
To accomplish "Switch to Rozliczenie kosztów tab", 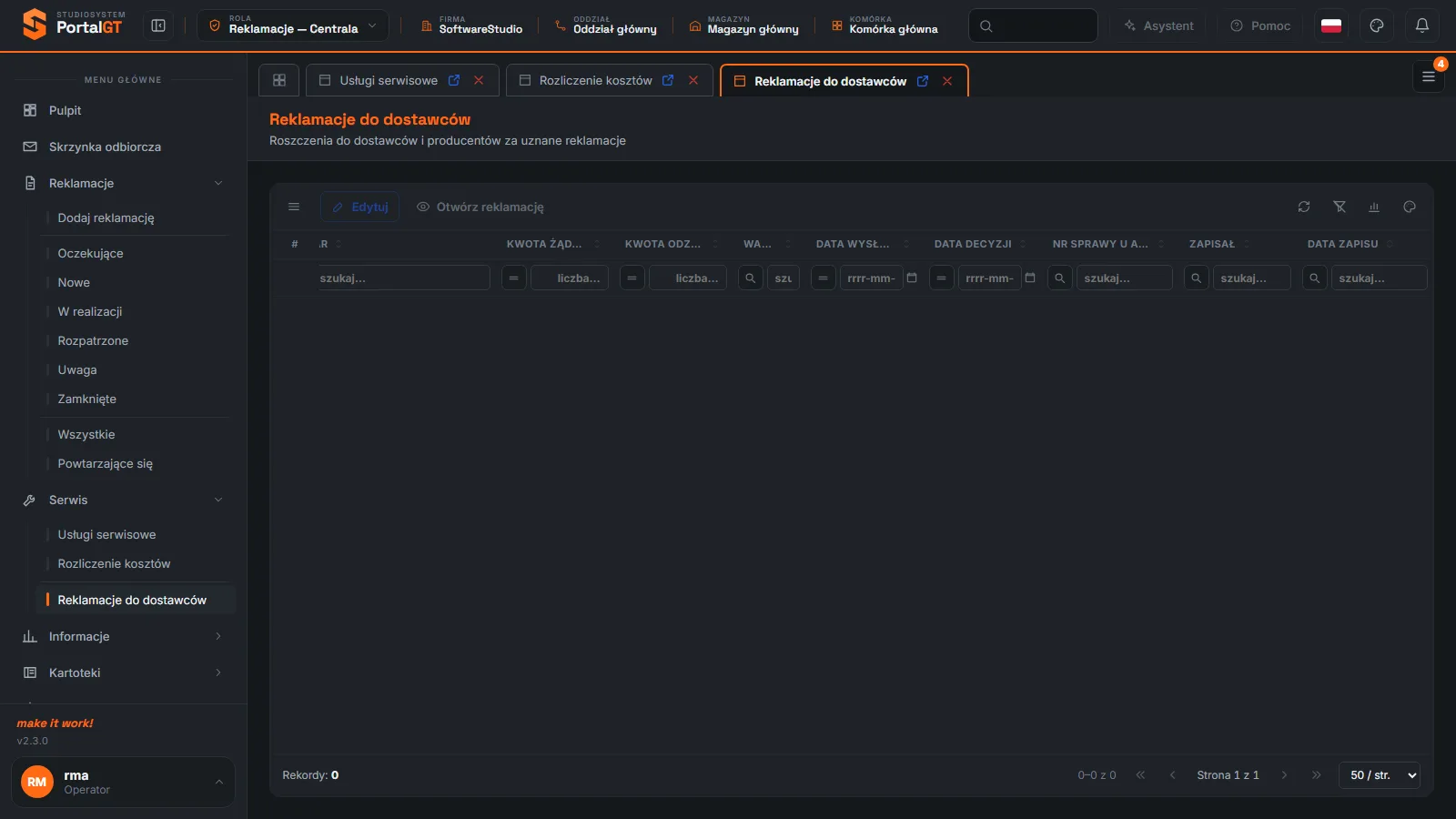I will click(595, 80).
